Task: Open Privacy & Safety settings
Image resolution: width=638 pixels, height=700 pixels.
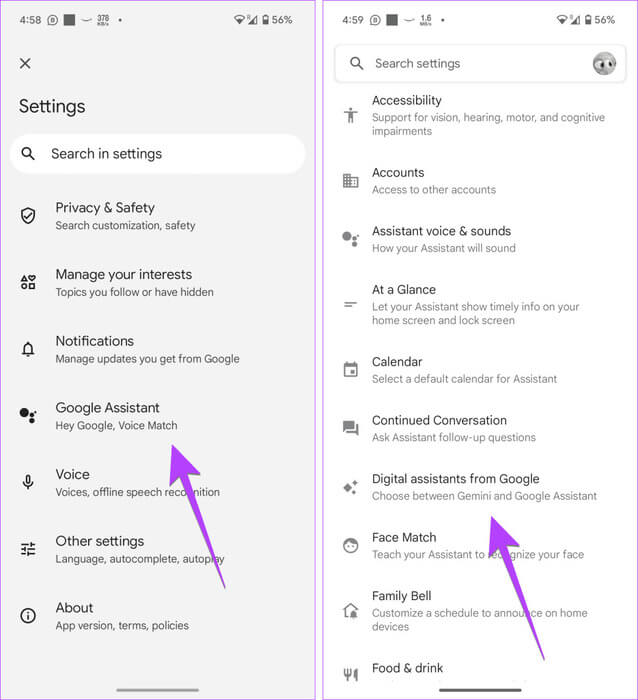Action: [158, 216]
